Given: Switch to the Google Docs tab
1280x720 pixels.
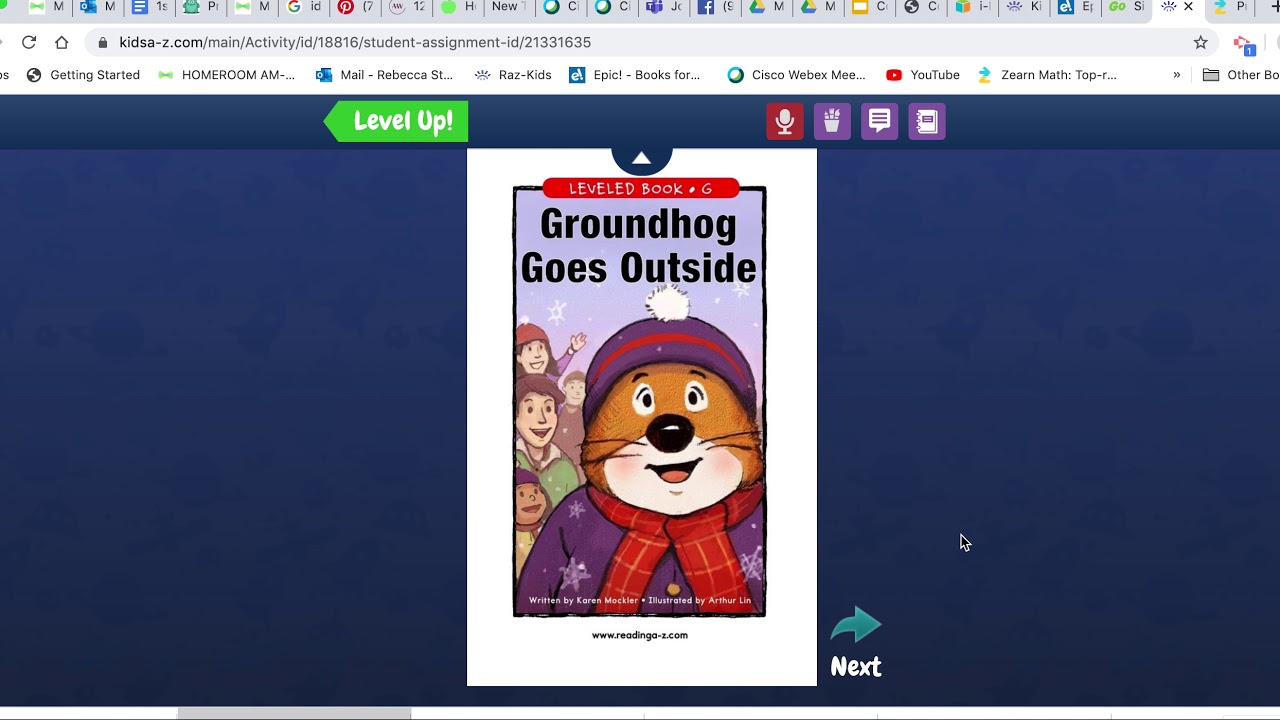Looking at the screenshot, I should pyautogui.click(x=150, y=7).
